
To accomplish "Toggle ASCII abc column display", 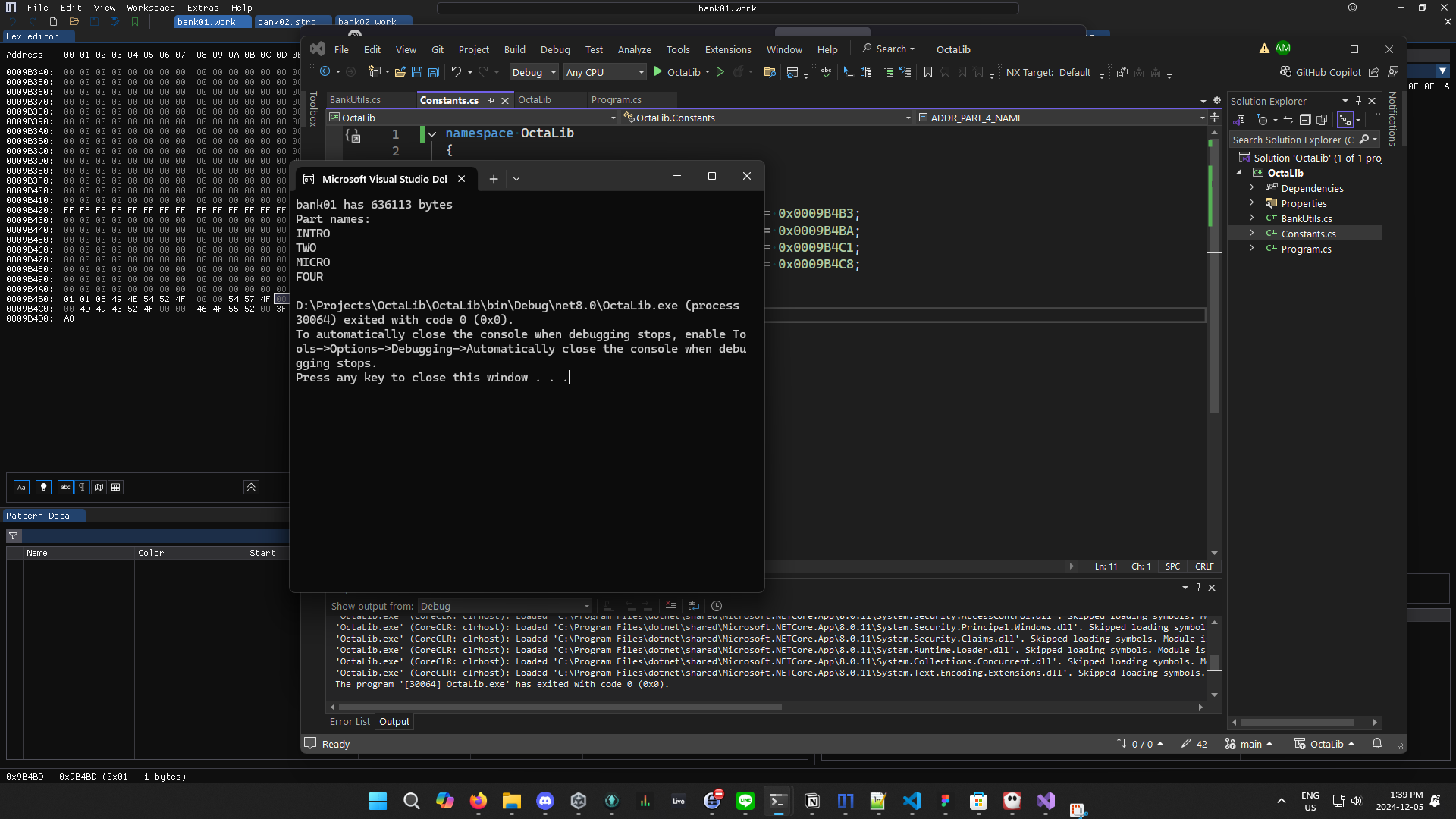I will [65, 488].
